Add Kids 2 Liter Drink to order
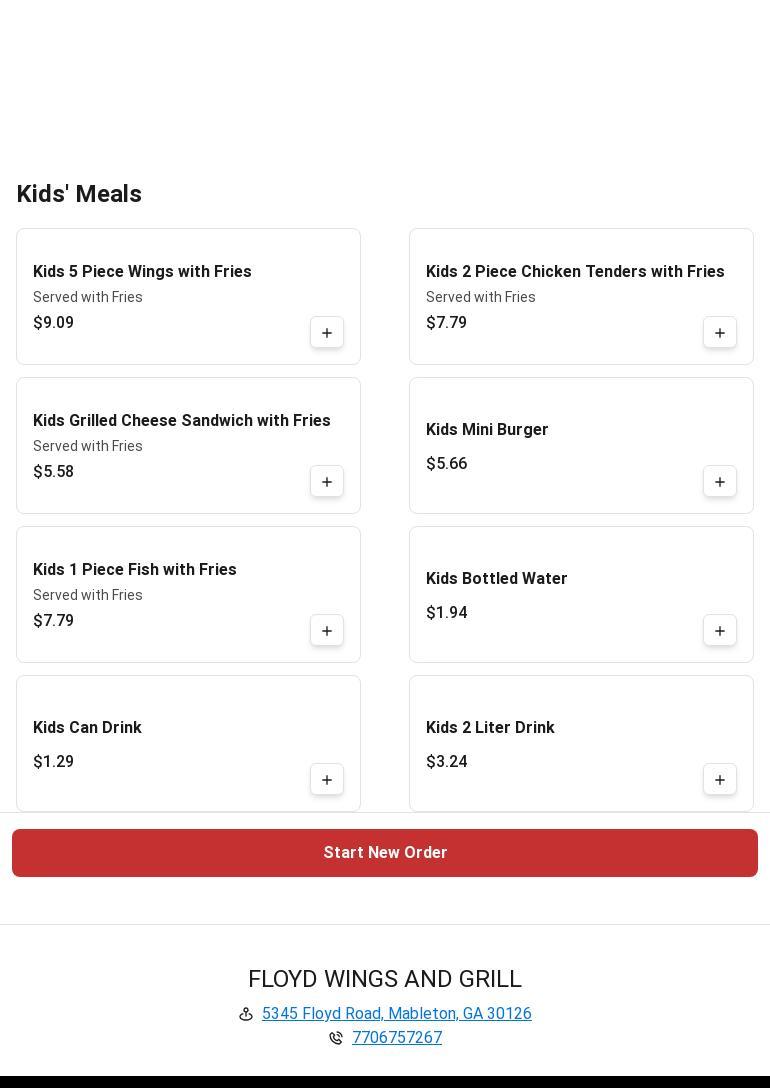This screenshot has width=770, height=1088. tap(720, 780)
